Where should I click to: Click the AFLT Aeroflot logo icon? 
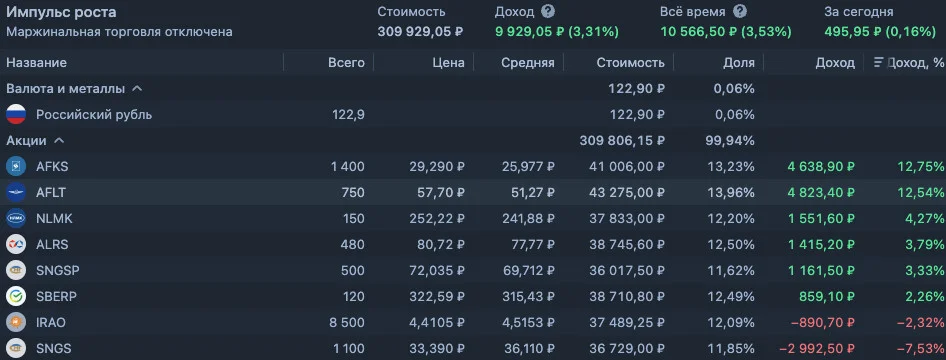pyautogui.click(x=16, y=192)
